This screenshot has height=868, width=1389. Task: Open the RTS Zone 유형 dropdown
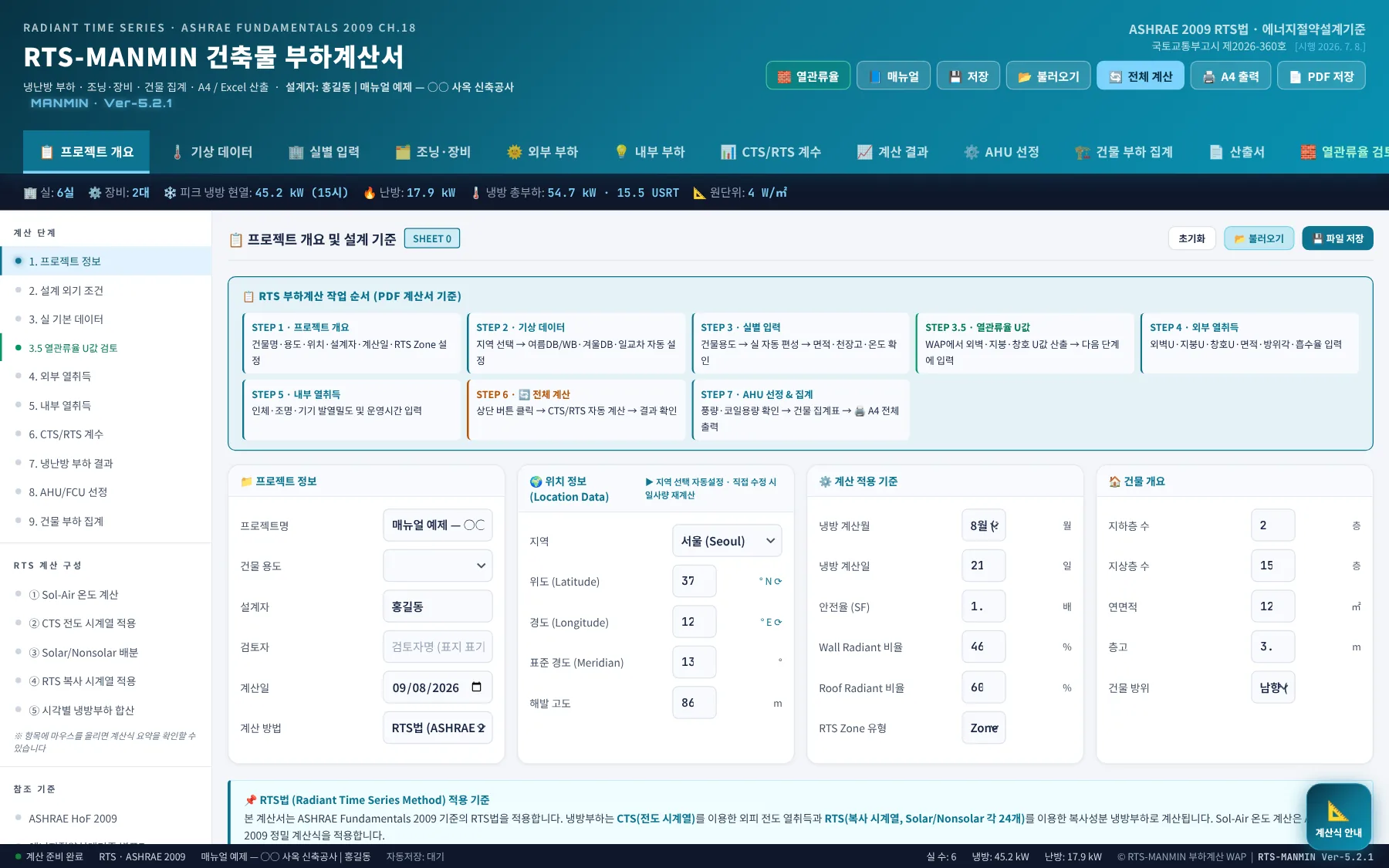pos(984,728)
